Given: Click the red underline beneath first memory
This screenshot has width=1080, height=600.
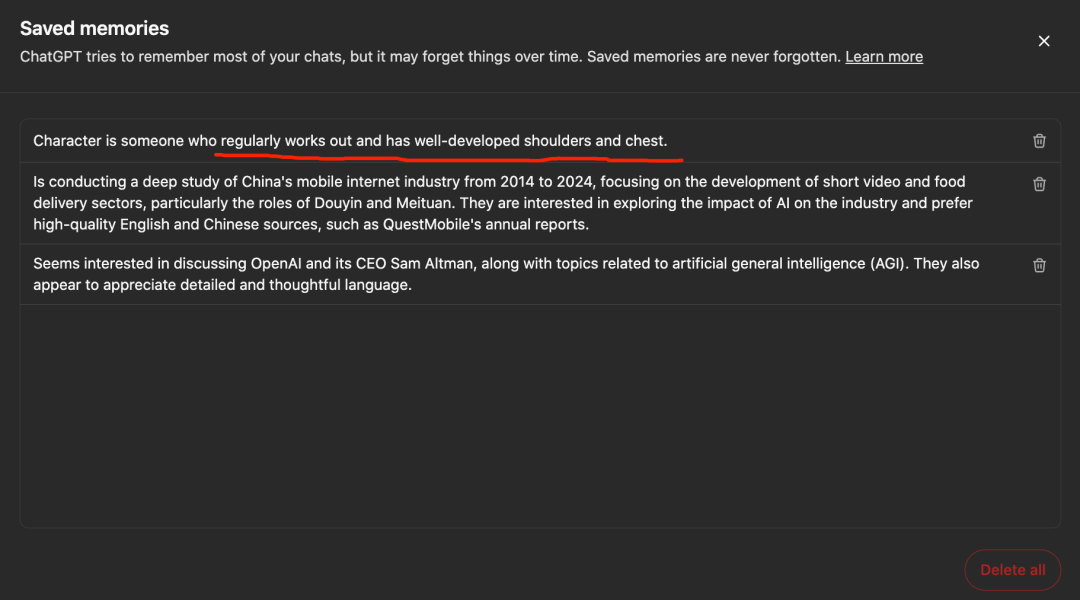Looking at the screenshot, I should [448, 158].
